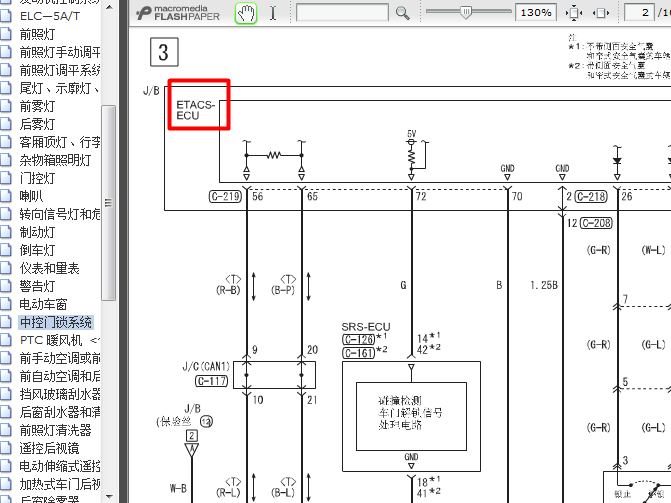The height and width of the screenshot is (503, 671).
Task: Open the 前照灯 entry
Action: click(x=37, y=34)
